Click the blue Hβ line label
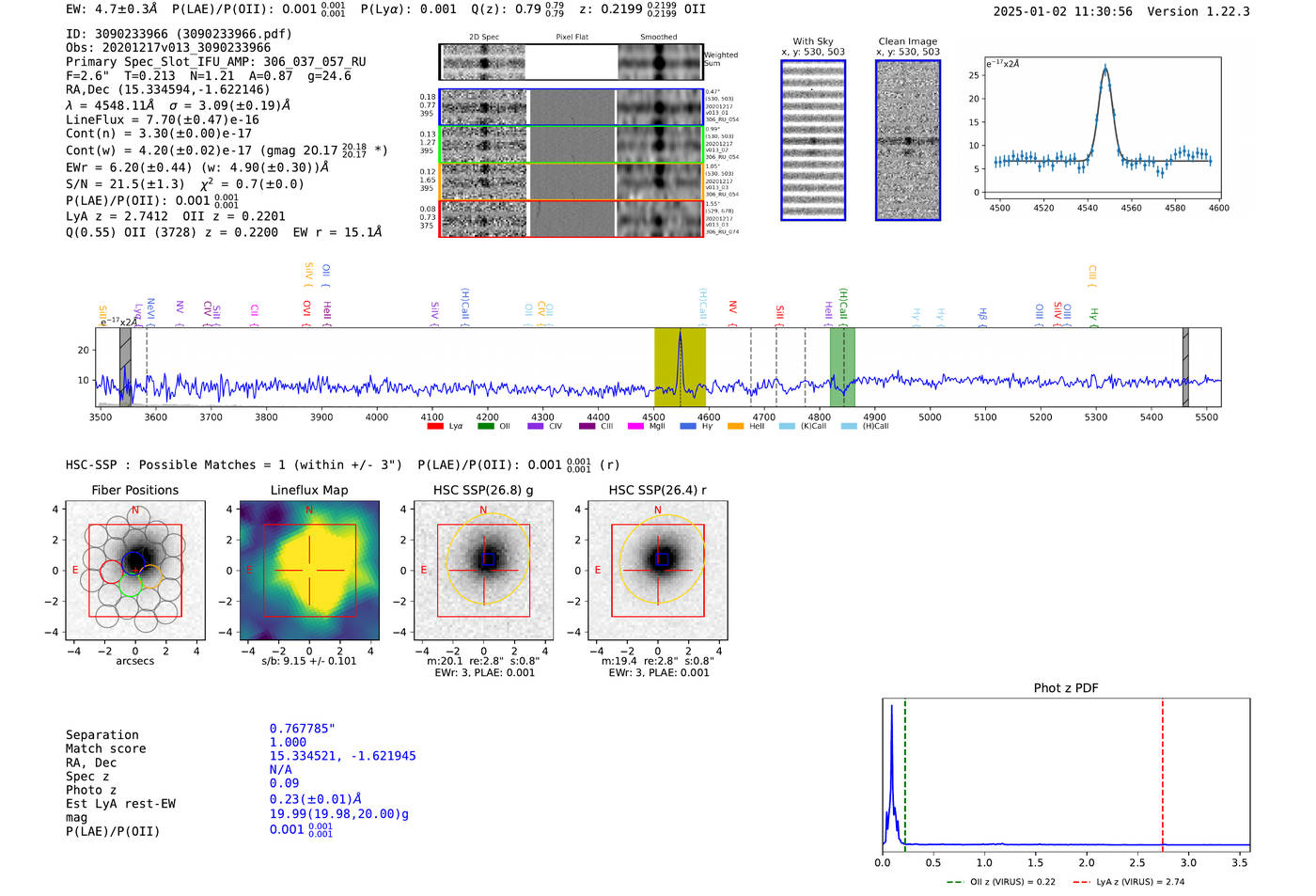Screen dimensions: 1316x896 [x=982, y=316]
